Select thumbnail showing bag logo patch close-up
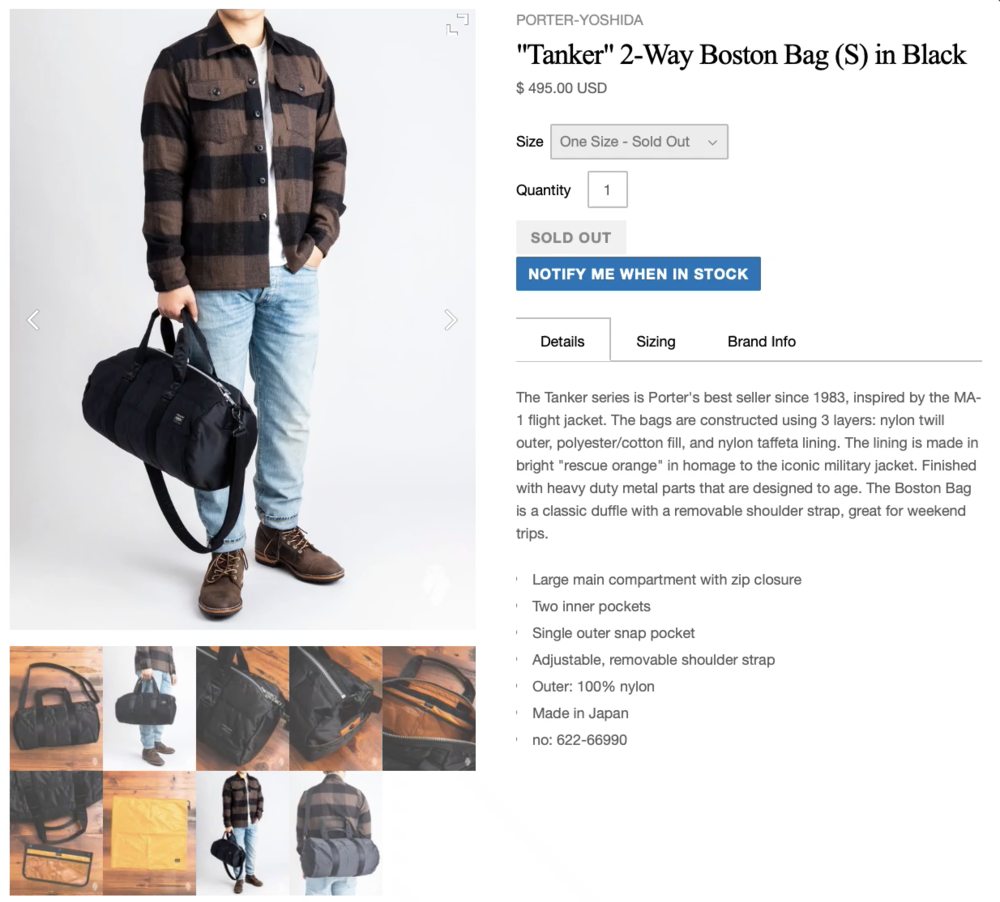This screenshot has height=902, width=1000. tap(242, 708)
